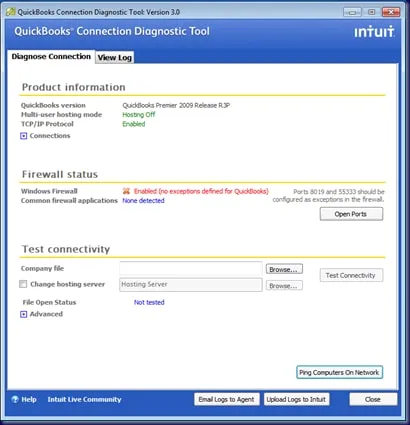This screenshot has width=410, height=425.
Task: Click the Hosting Off status text
Action: click(139, 115)
